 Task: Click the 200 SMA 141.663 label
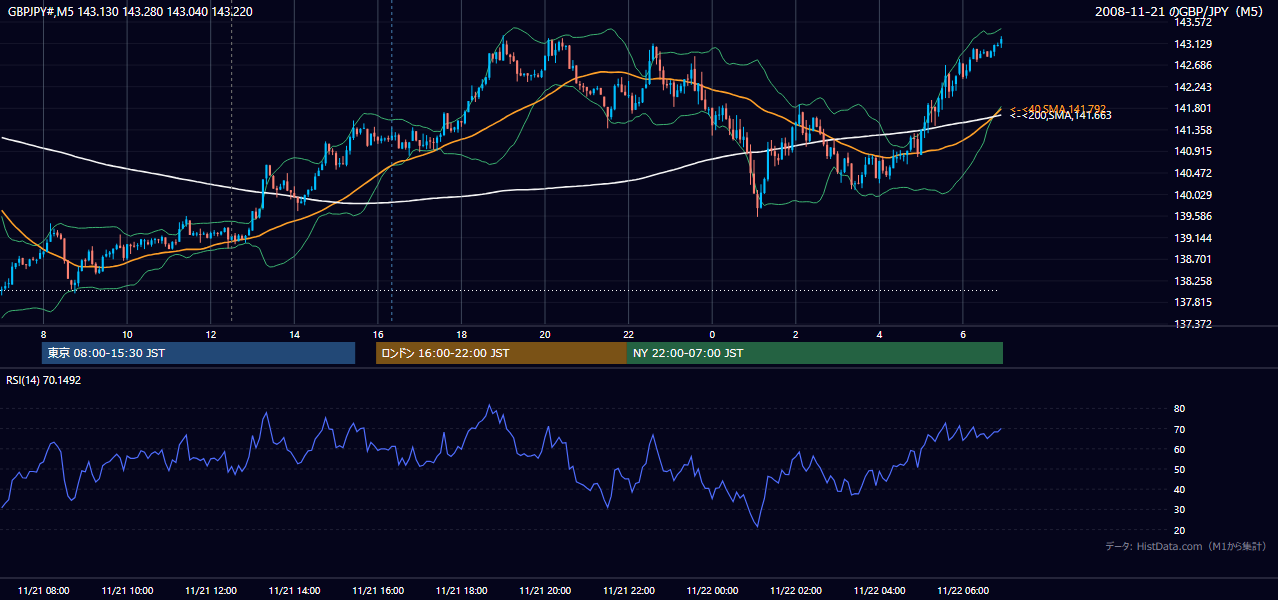(1060, 116)
